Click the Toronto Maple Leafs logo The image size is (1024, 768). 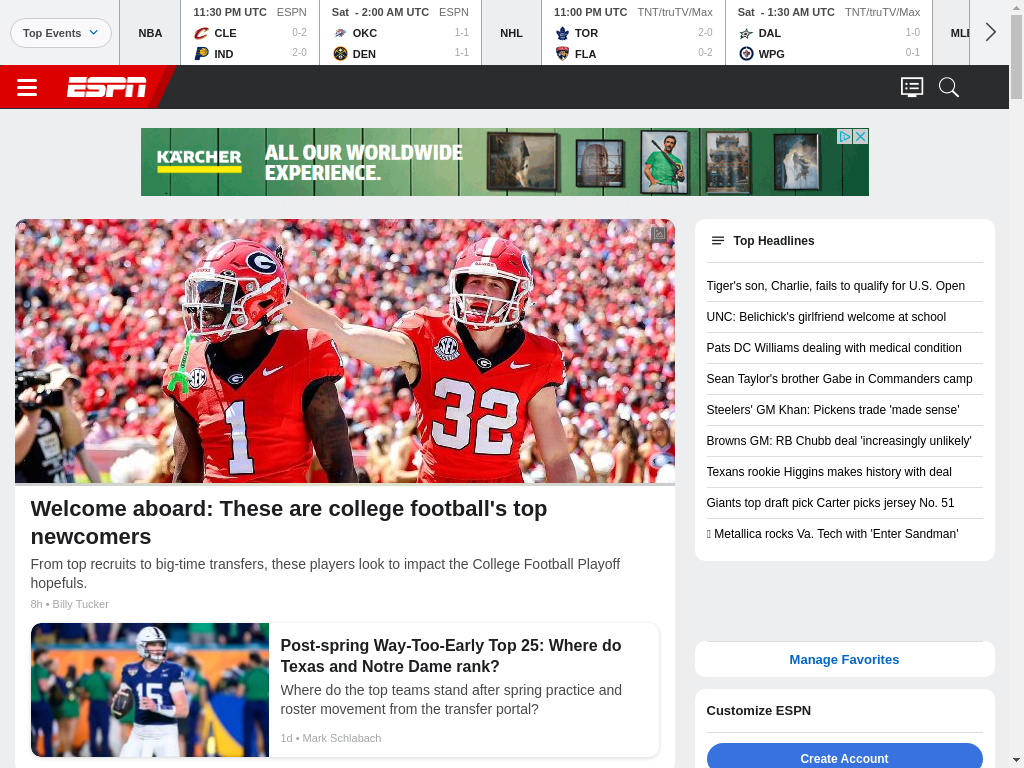(x=562, y=33)
